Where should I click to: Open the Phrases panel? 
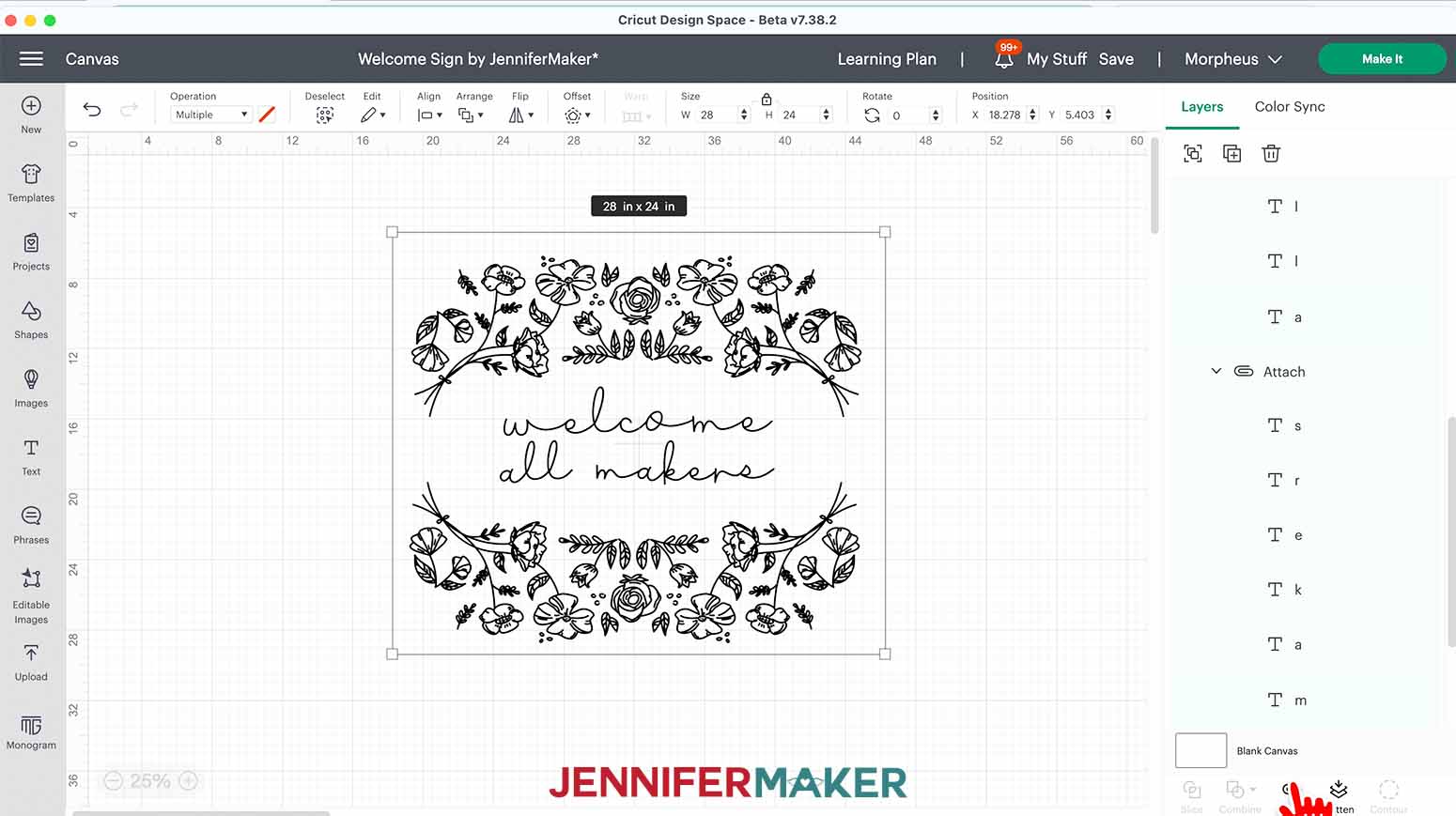pyautogui.click(x=31, y=526)
